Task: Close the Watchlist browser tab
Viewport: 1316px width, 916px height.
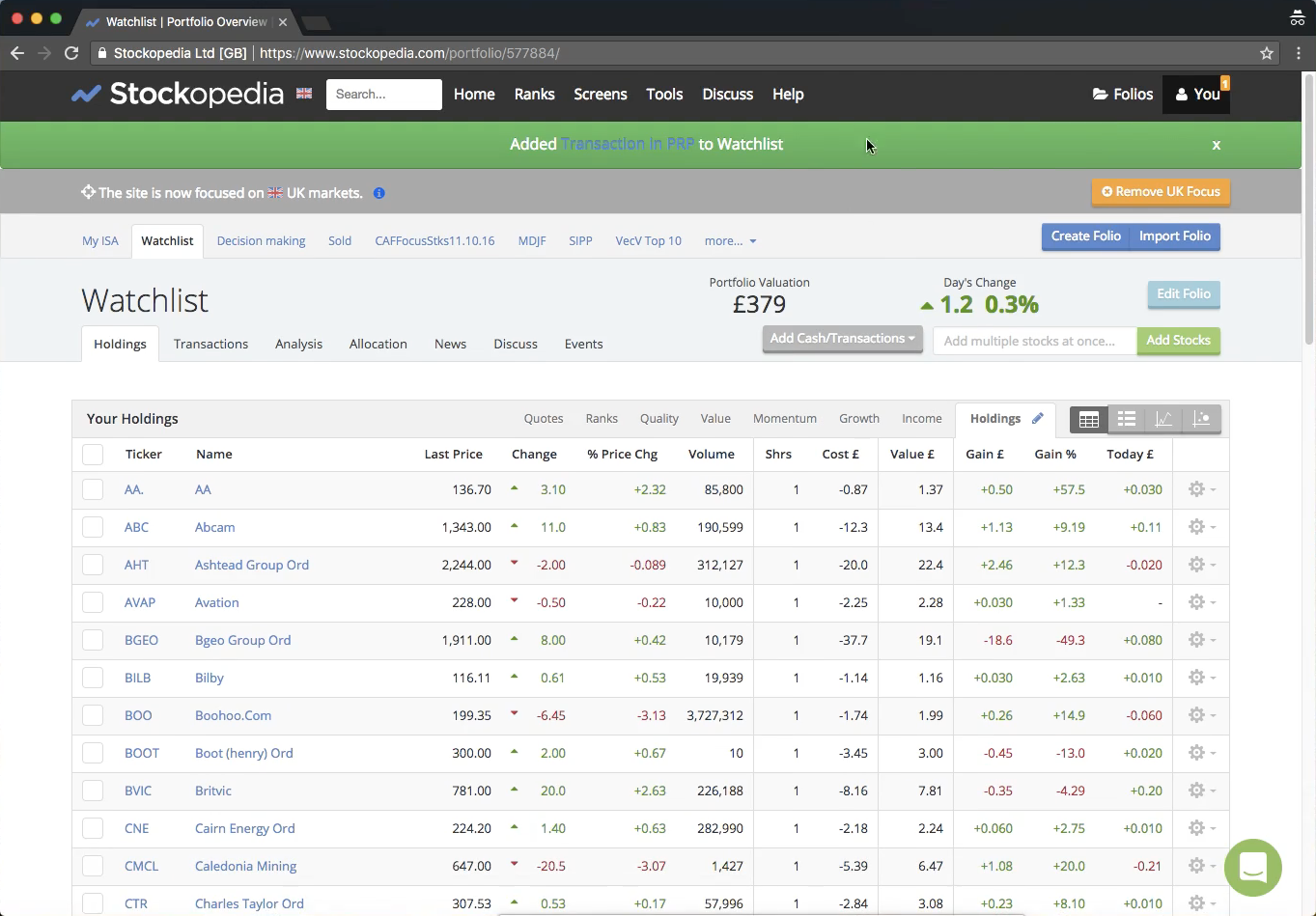Action: pyautogui.click(x=283, y=21)
